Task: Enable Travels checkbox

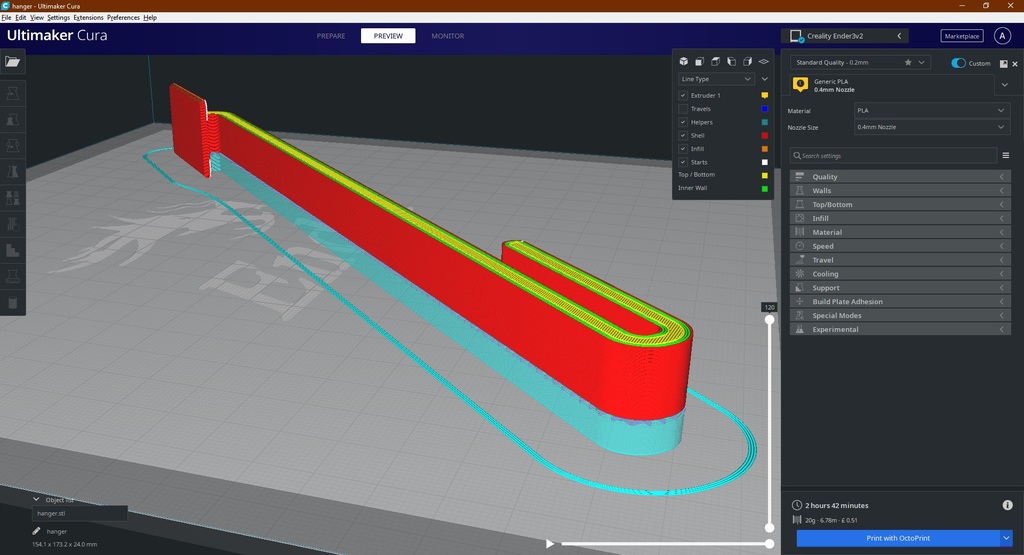Action: [x=683, y=109]
